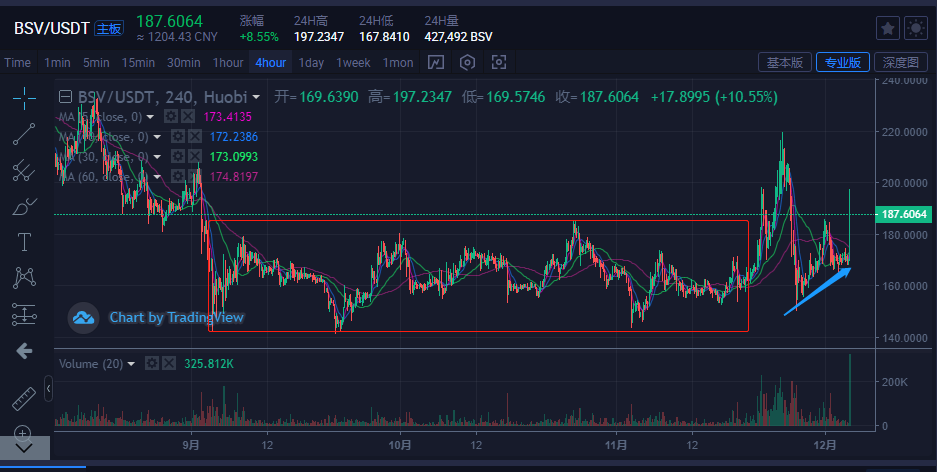This screenshot has width=937, height=472.
Task: Collapse the left drawing toolbar handle
Action: click(x=48, y=390)
